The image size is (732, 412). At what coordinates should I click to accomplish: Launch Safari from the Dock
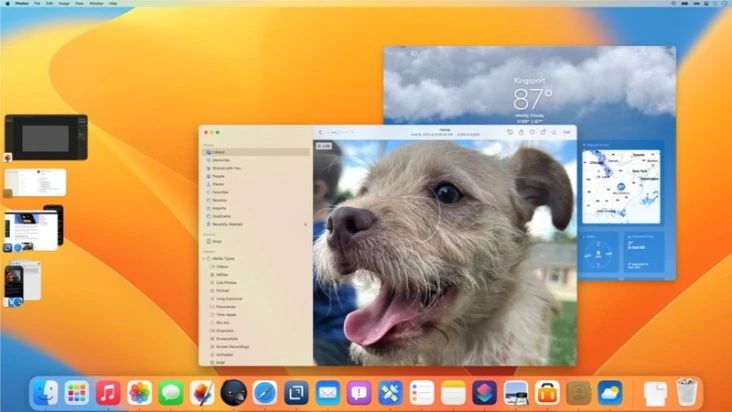[264, 392]
